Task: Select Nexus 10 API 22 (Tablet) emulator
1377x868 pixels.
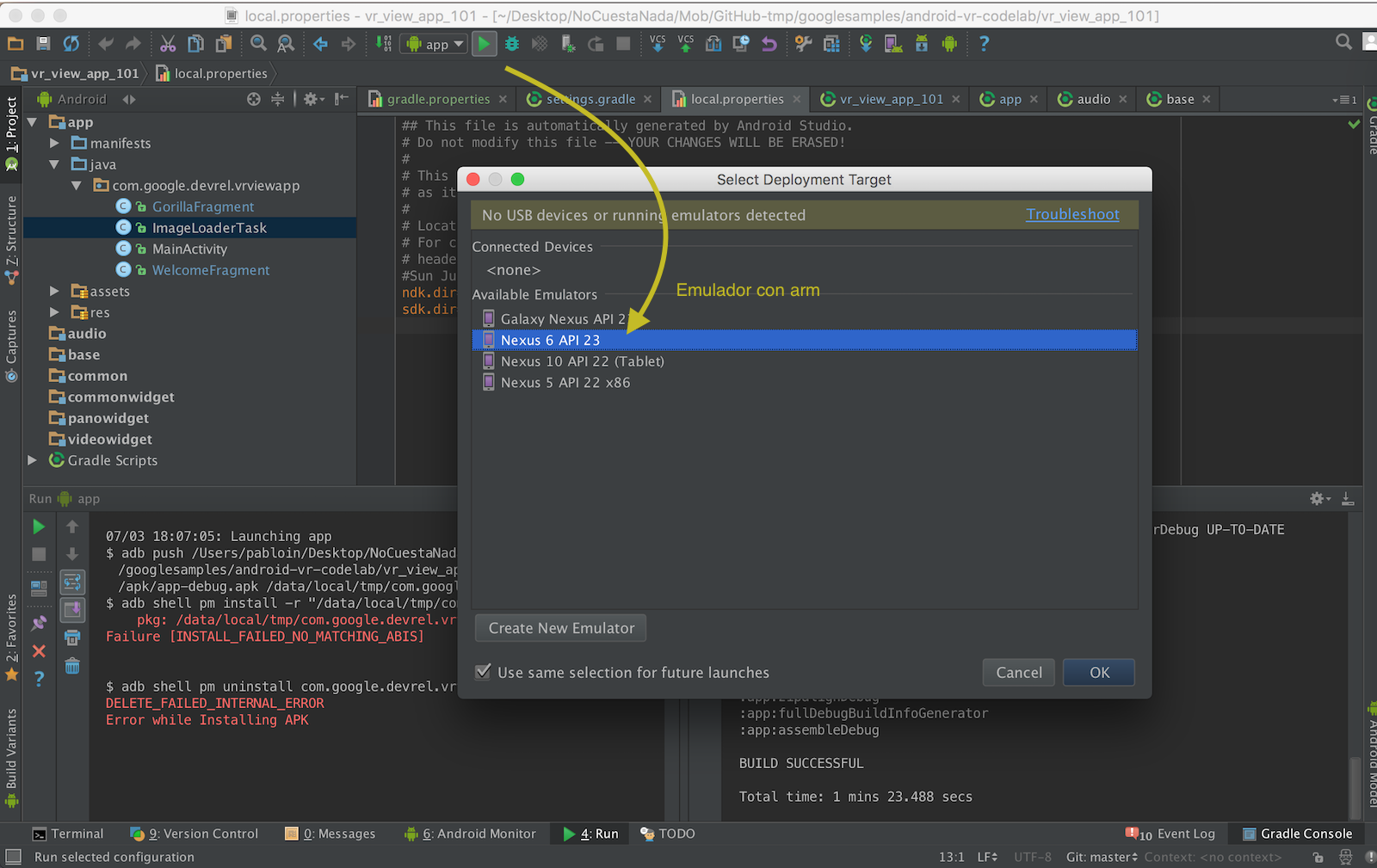Action: coord(805,361)
